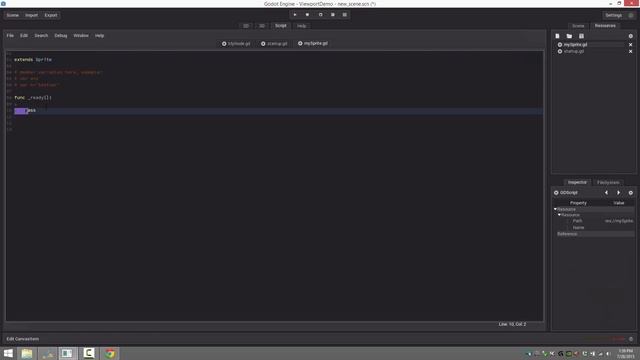Click the new resource file icon

tap(557, 36)
